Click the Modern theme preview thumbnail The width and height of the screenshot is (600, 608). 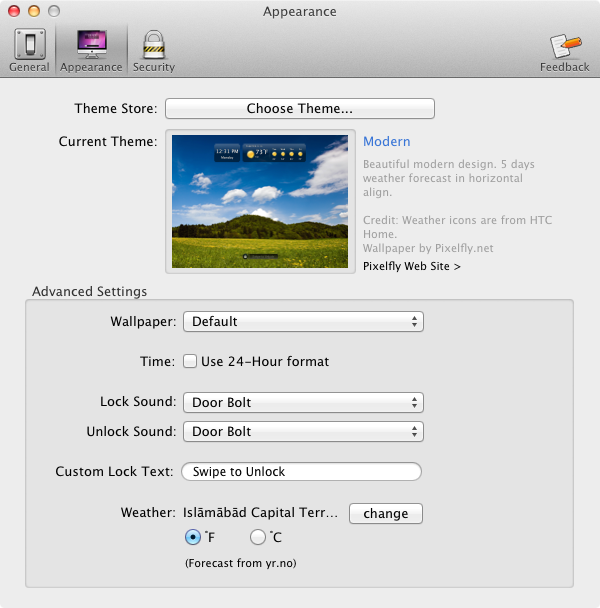click(x=260, y=201)
